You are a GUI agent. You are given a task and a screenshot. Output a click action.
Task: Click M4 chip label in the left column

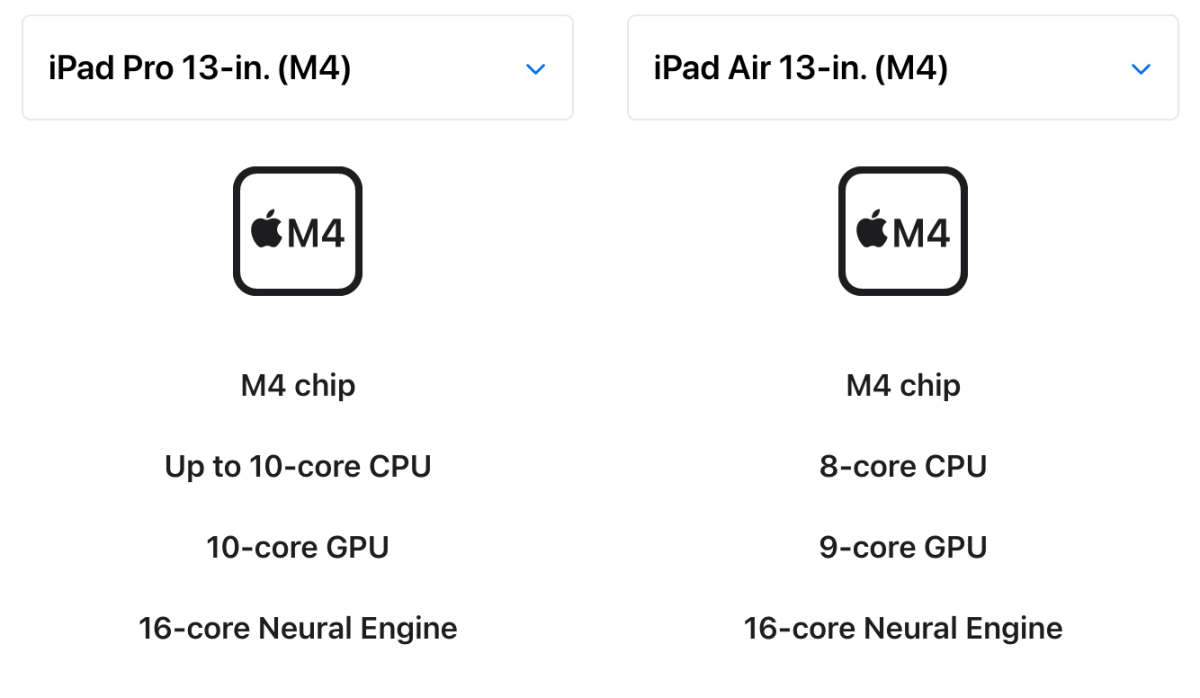pyautogui.click(x=297, y=385)
